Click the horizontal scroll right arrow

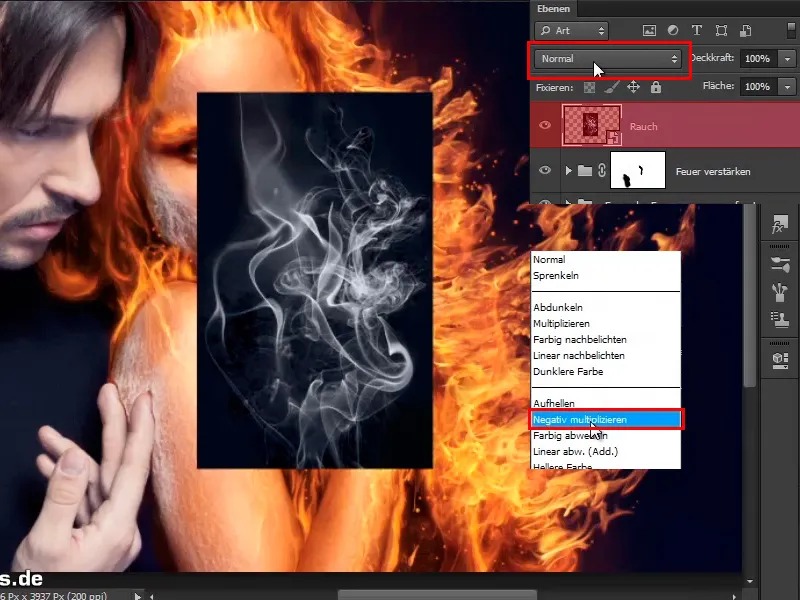click(735, 596)
